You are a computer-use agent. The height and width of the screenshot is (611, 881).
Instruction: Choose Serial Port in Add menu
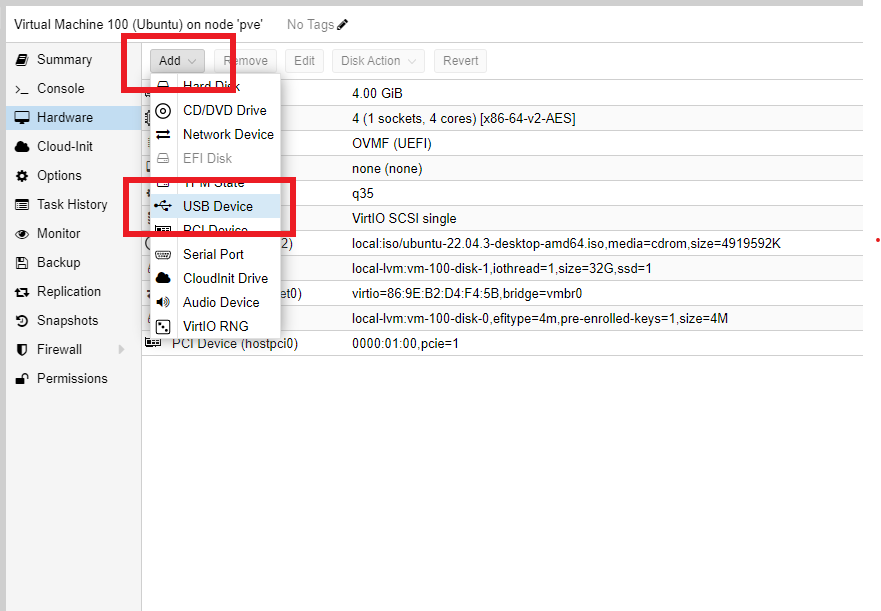point(215,255)
